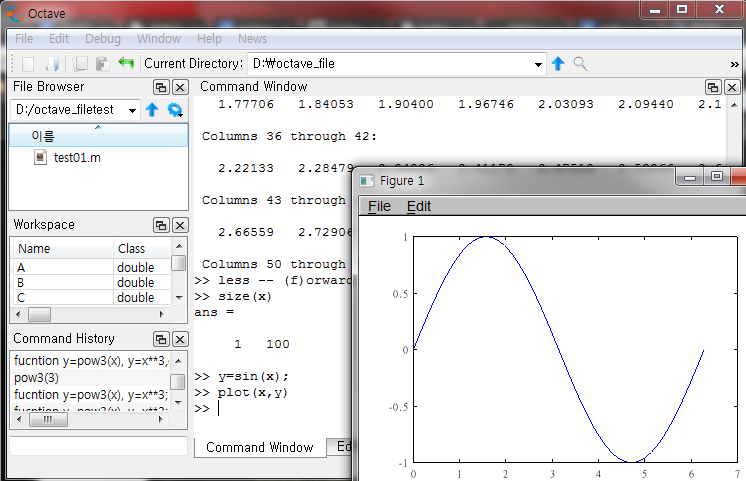The image size is (746, 481).
Task: Go up one directory in main toolbar
Action: tap(558, 64)
